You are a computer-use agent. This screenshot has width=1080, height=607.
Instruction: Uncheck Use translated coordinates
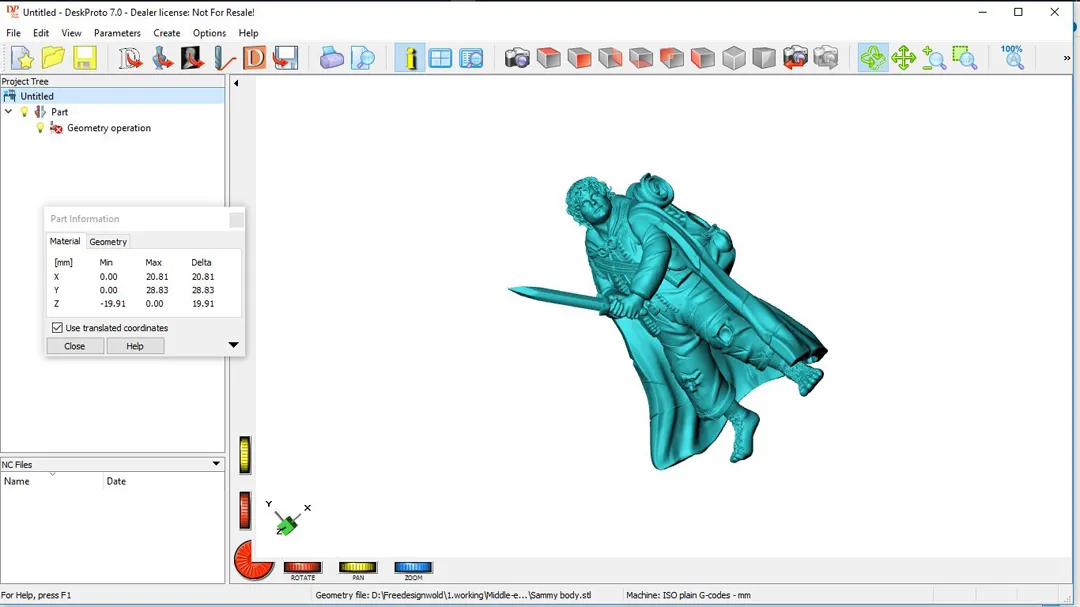pos(57,328)
